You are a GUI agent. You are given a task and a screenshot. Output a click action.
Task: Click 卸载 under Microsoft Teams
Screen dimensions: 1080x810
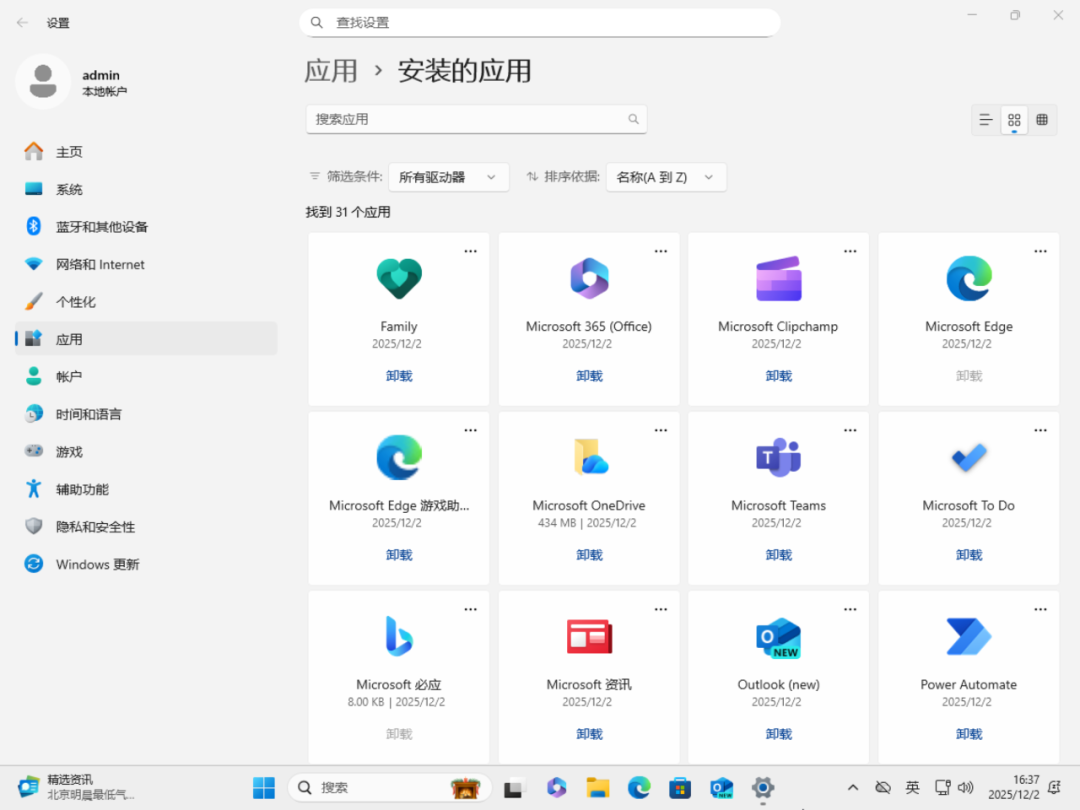(778, 555)
